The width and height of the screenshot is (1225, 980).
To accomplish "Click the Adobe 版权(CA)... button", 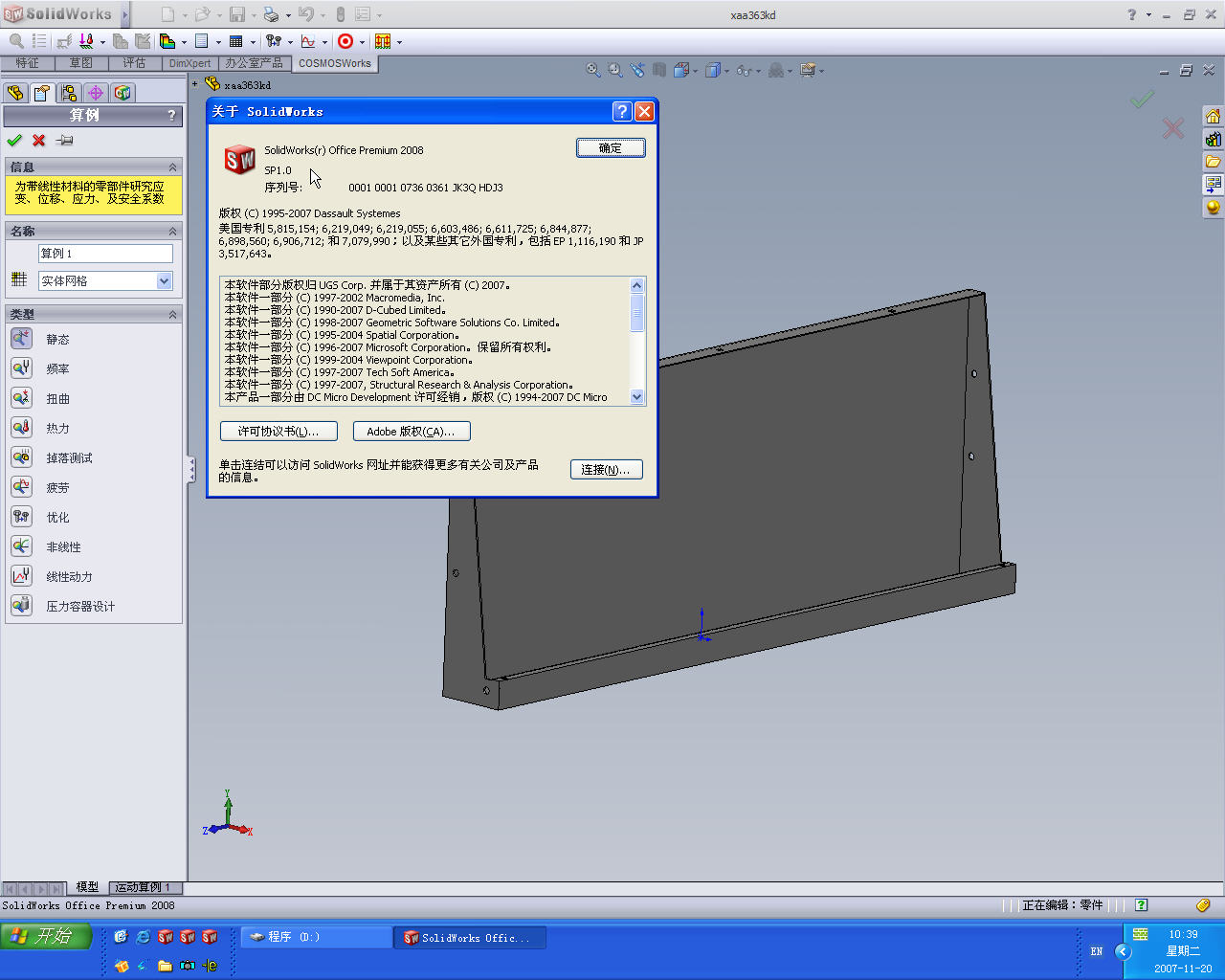I will click(x=412, y=432).
